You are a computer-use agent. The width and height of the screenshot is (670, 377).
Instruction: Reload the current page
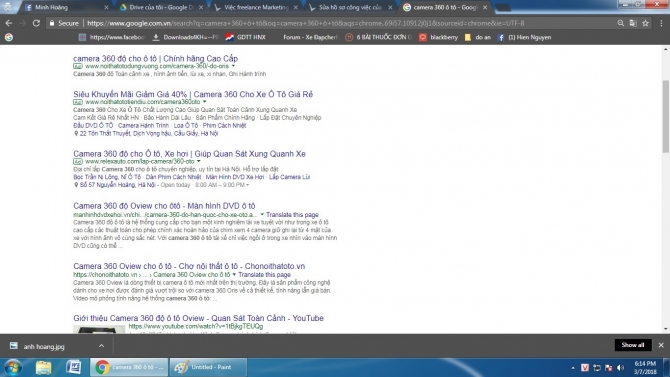[x=36, y=24]
